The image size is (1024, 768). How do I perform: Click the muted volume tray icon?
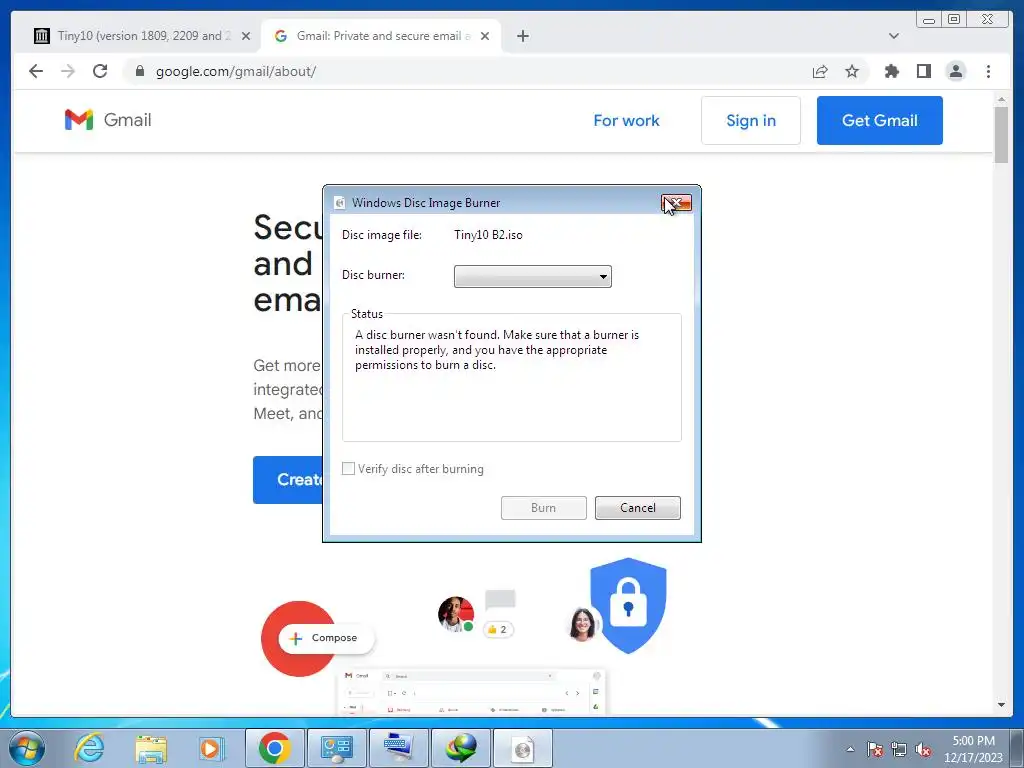pyautogui.click(x=923, y=750)
